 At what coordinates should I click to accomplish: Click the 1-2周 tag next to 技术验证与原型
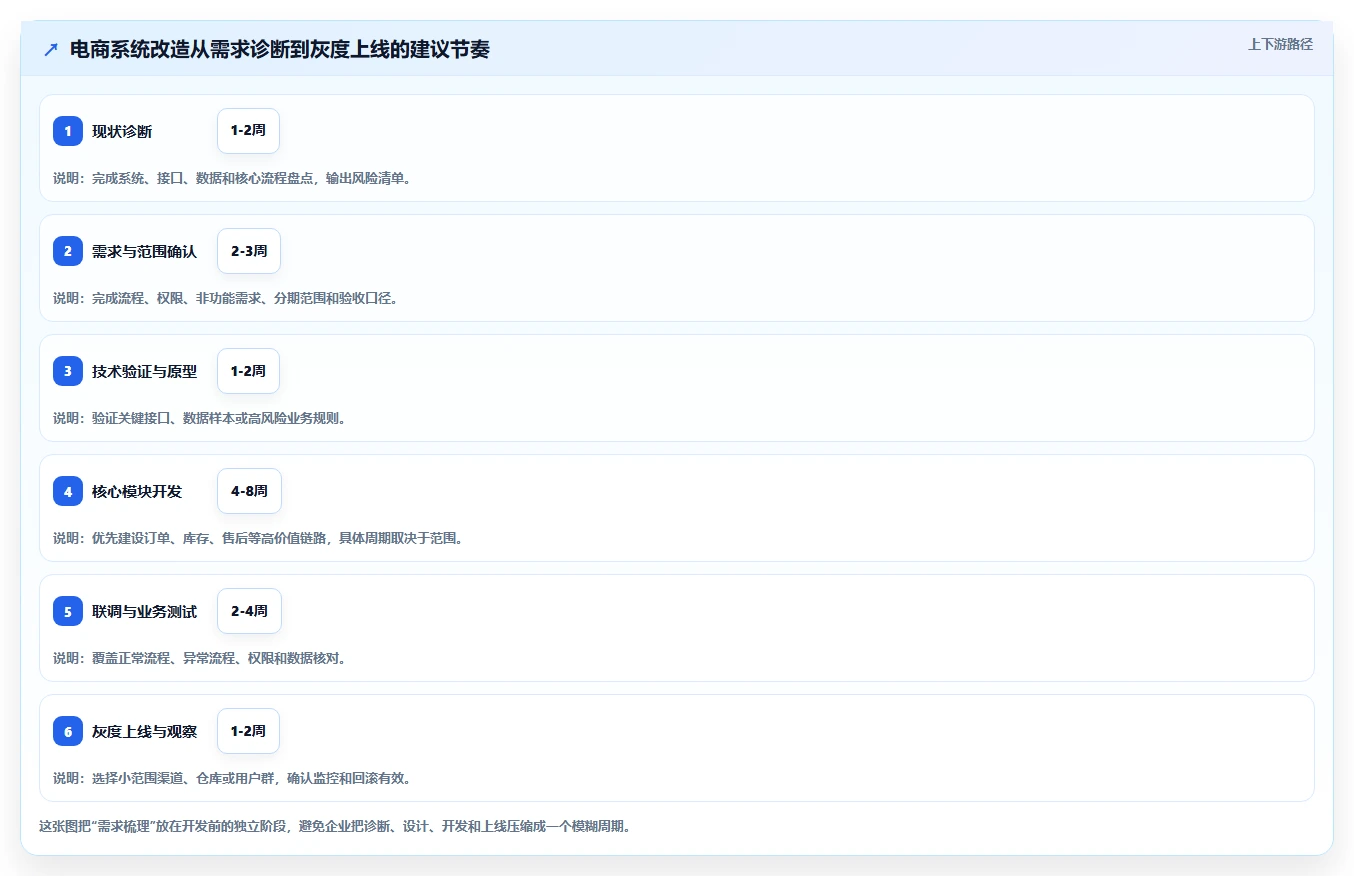[x=248, y=371]
